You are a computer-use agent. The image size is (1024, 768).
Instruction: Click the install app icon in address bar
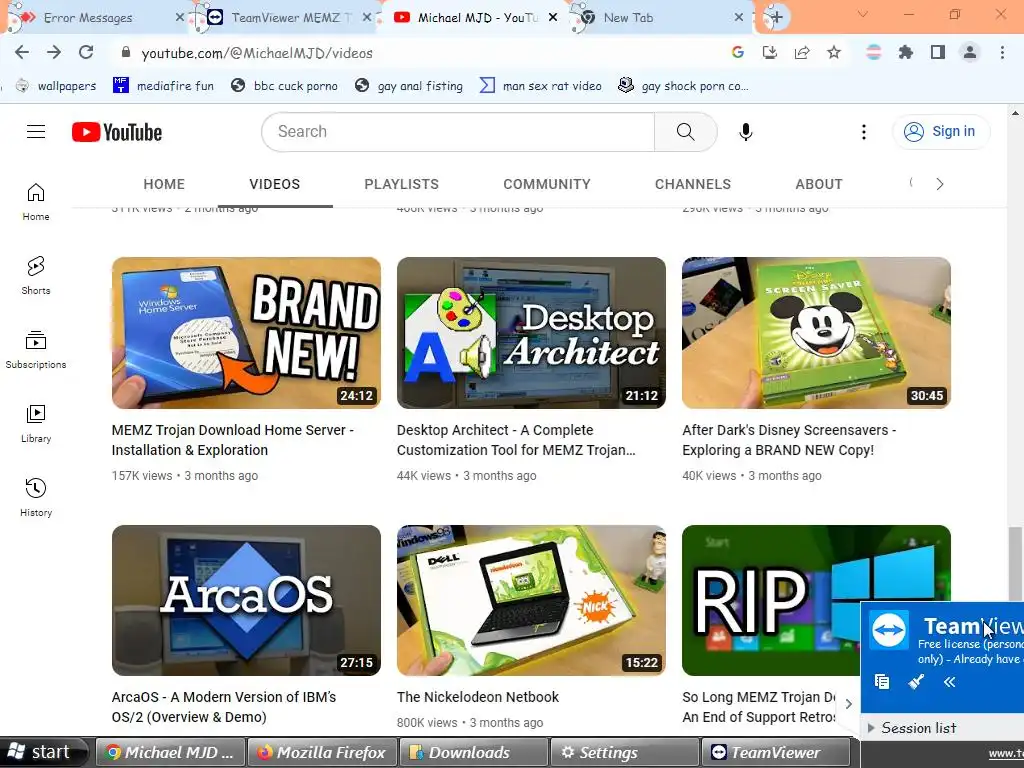[x=770, y=53]
